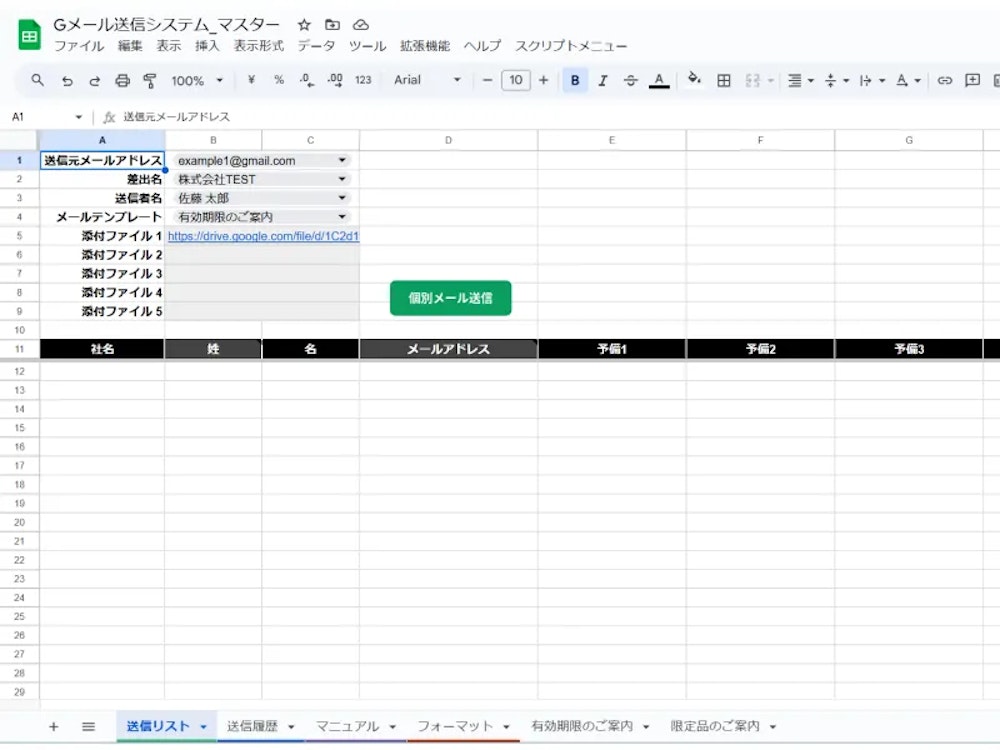Decrease decimal places
The height and width of the screenshot is (750, 1000).
pos(307,80)
